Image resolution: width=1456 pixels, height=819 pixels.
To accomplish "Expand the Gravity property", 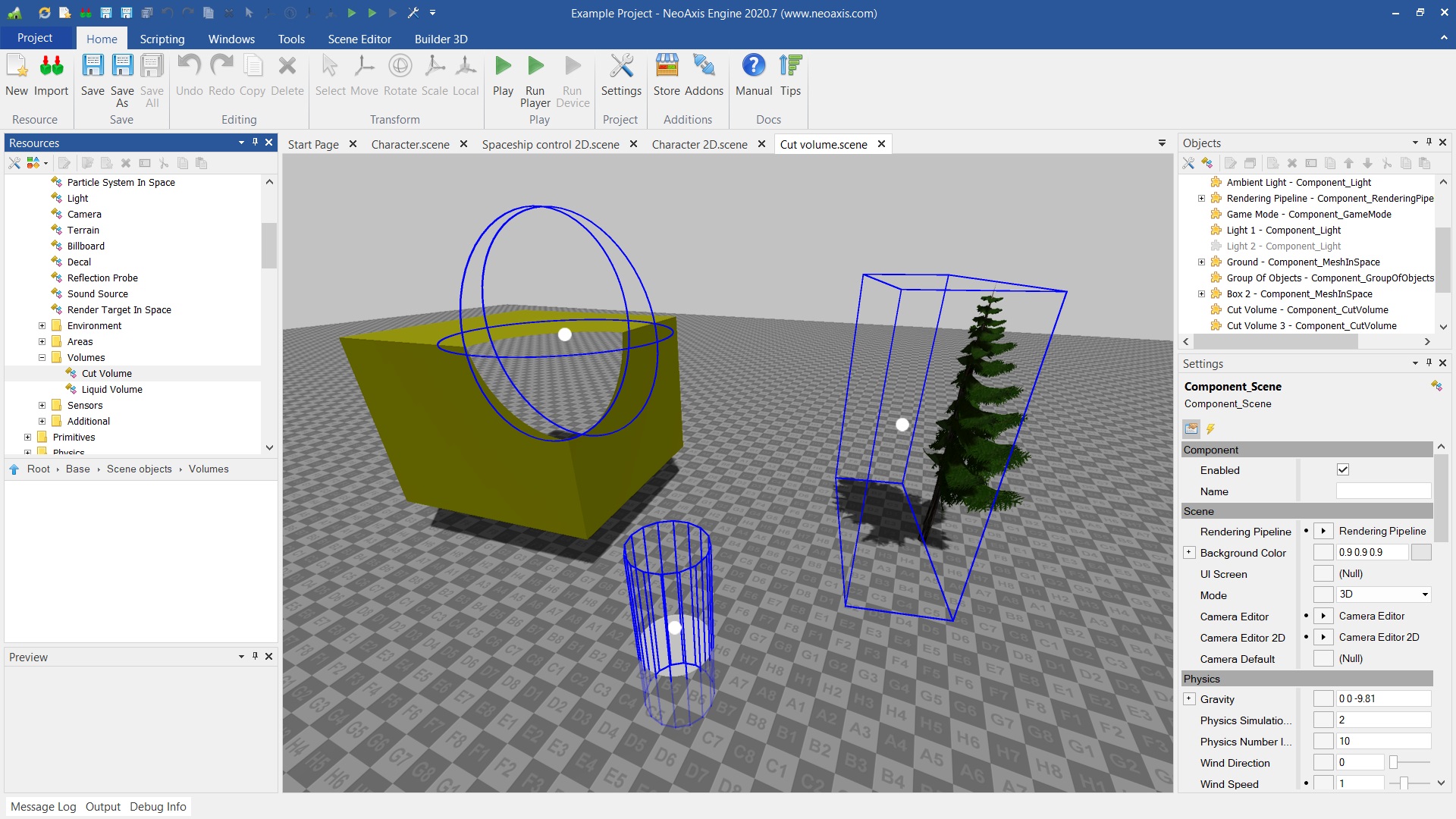I will (1189, 699).
